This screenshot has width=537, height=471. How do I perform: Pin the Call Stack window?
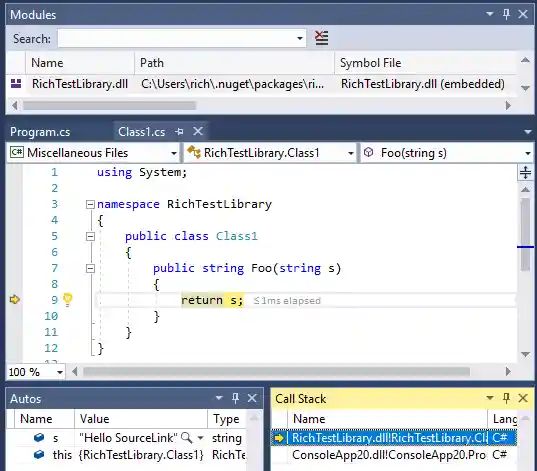(x=506, y=398)
